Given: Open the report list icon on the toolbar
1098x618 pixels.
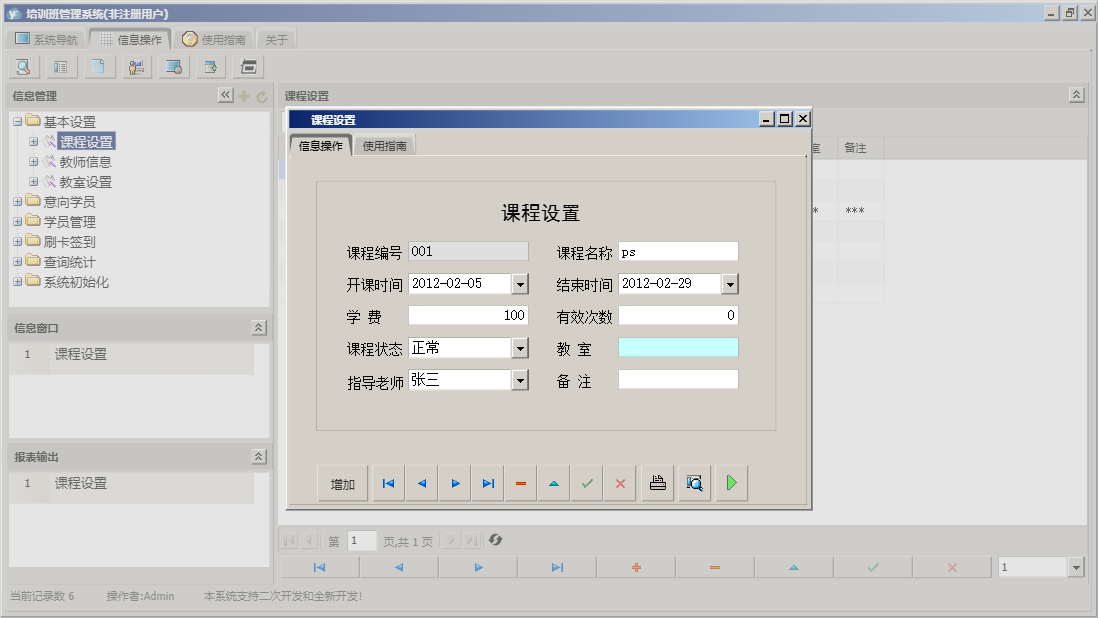Looking at the screenshot, I should (x=60, y=66).
